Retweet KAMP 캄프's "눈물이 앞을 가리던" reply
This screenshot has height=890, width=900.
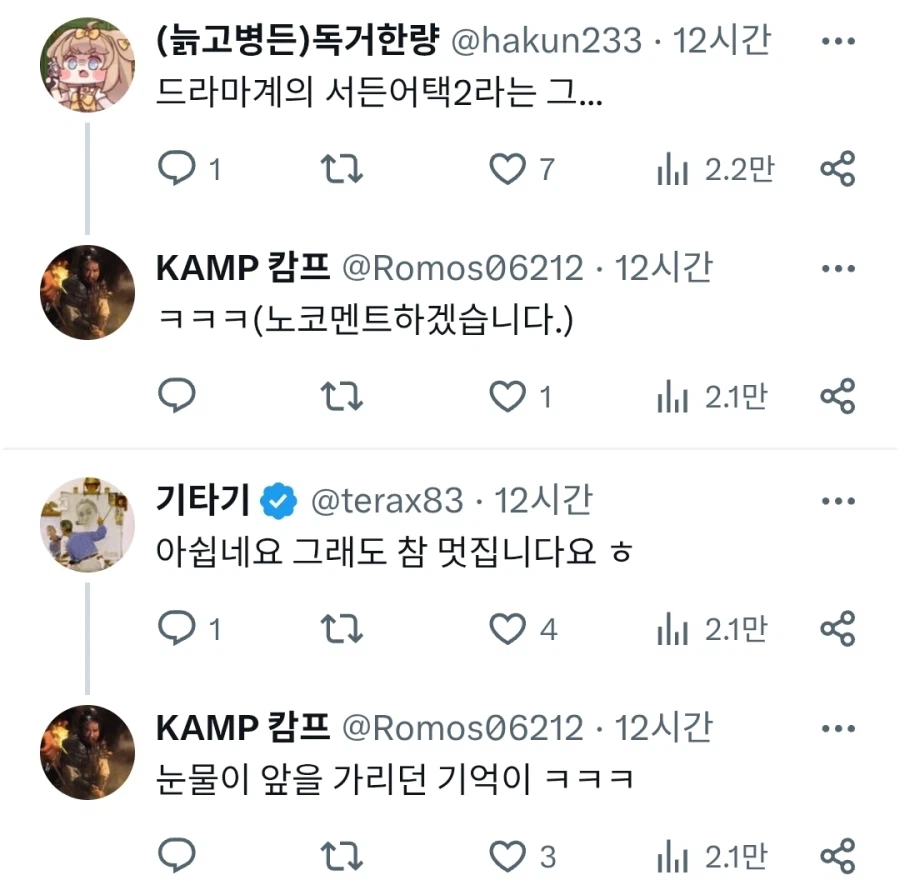coord(343,855)
